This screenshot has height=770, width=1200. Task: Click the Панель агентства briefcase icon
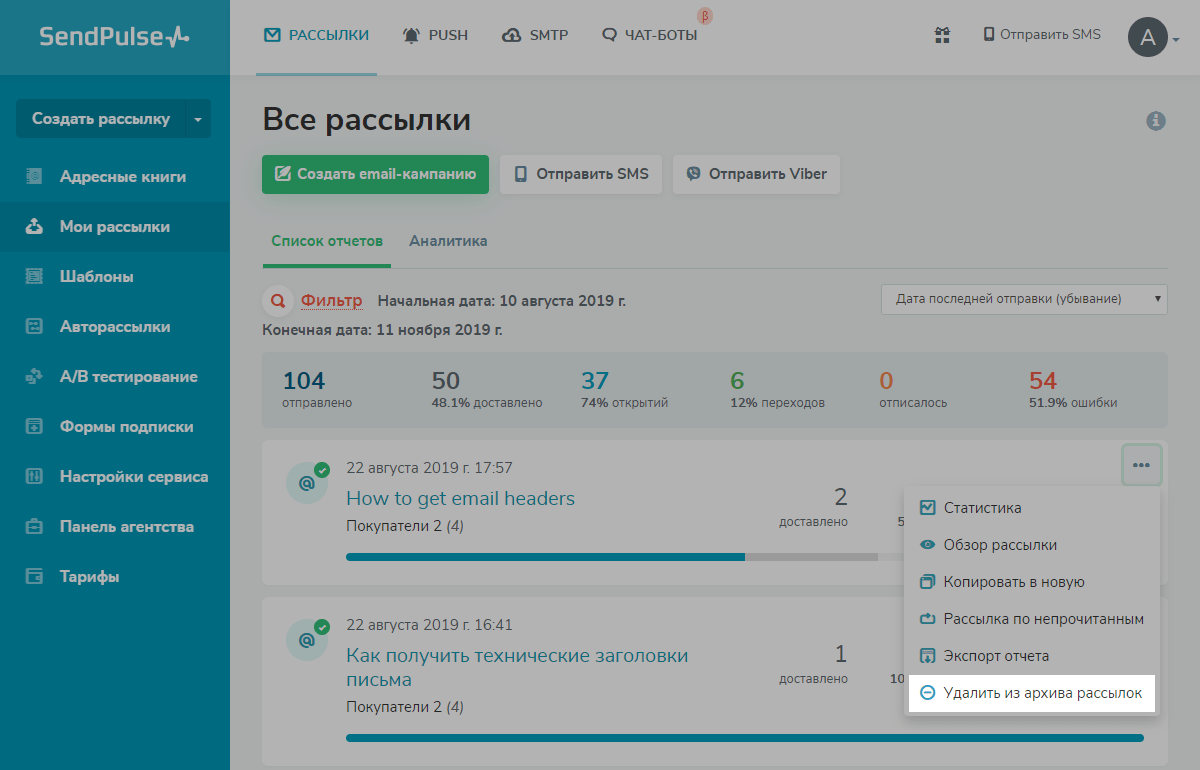(34, 527)
